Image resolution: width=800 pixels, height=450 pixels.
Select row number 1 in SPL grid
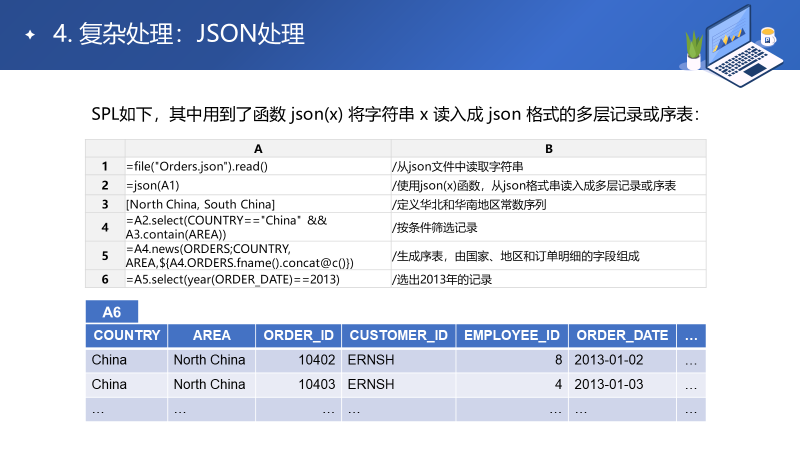pos(105,166)
